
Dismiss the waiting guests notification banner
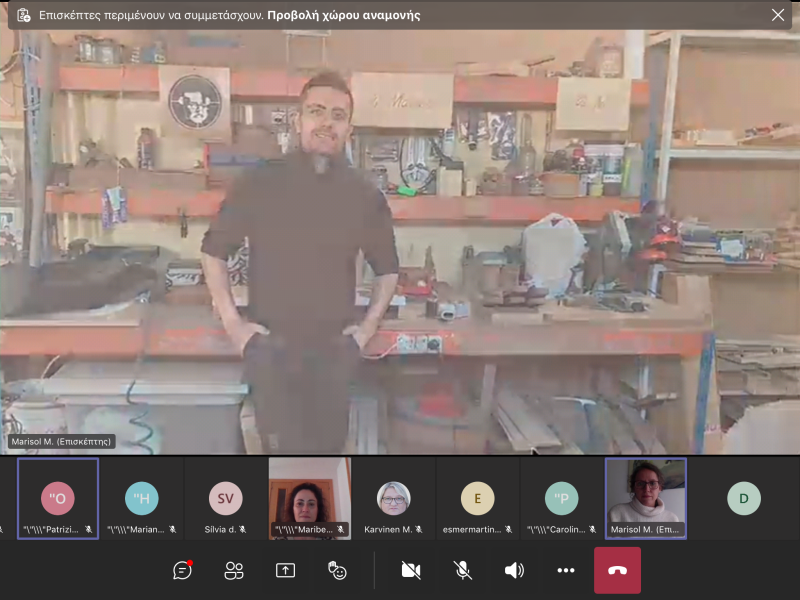[x=778, y=15]
